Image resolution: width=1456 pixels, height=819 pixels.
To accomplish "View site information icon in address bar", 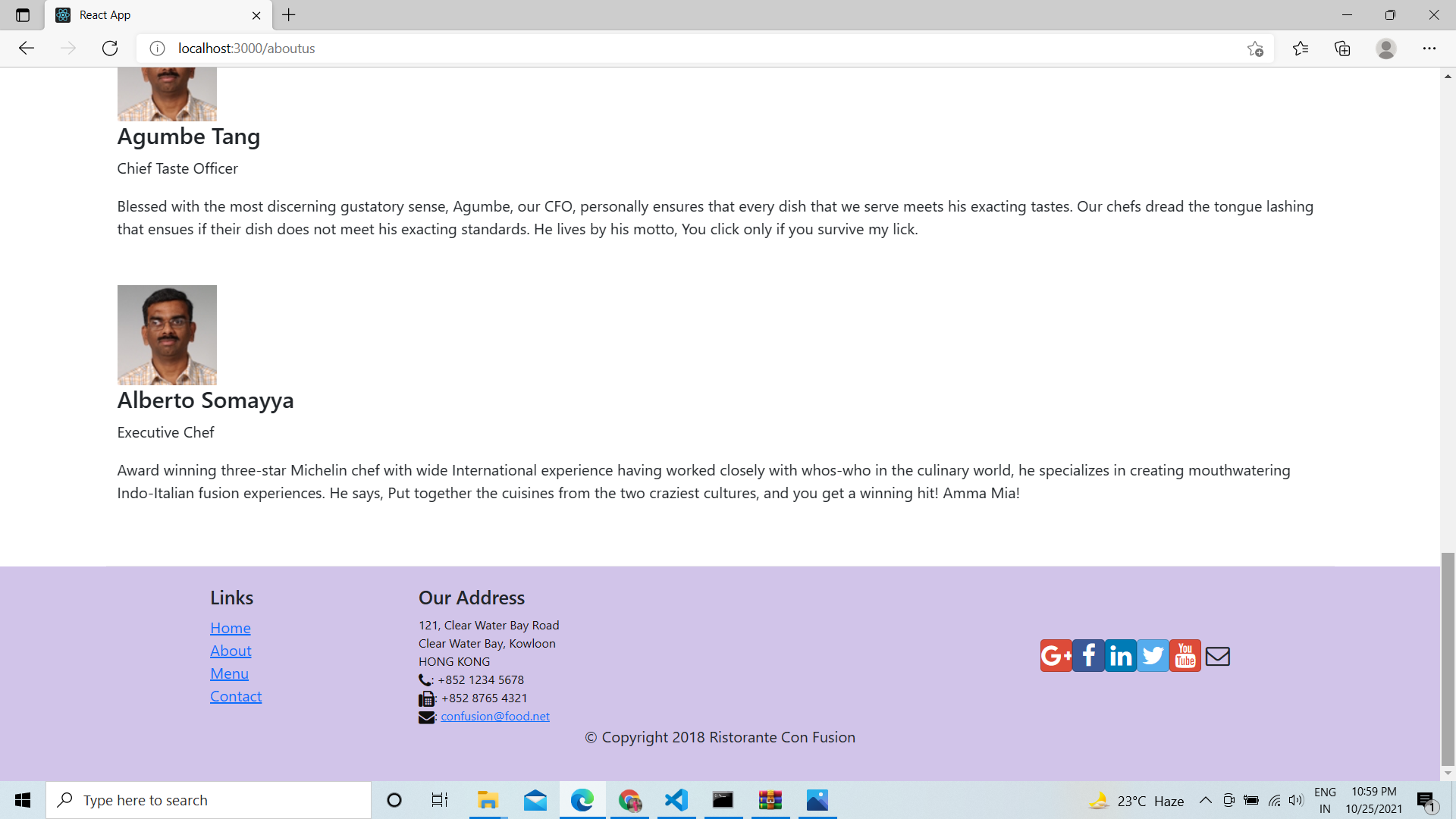I will [x=157, y=49].
